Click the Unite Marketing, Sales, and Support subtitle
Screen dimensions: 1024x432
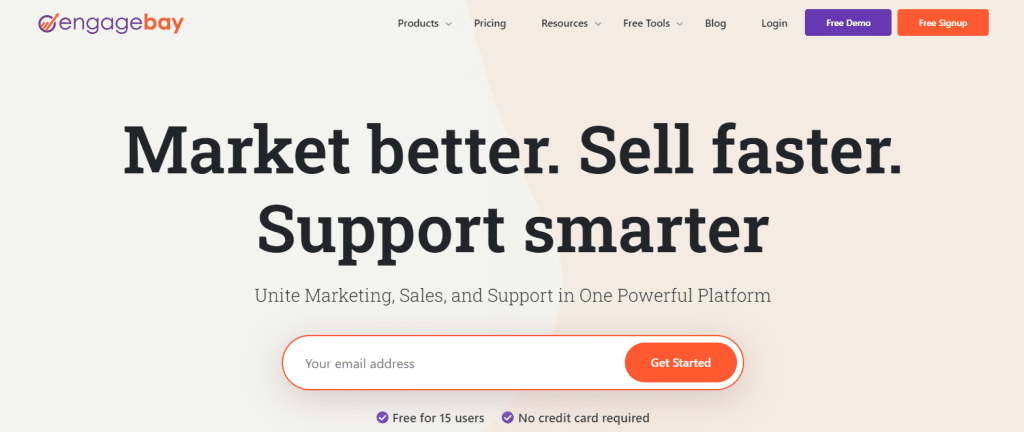tap(512, 297)
